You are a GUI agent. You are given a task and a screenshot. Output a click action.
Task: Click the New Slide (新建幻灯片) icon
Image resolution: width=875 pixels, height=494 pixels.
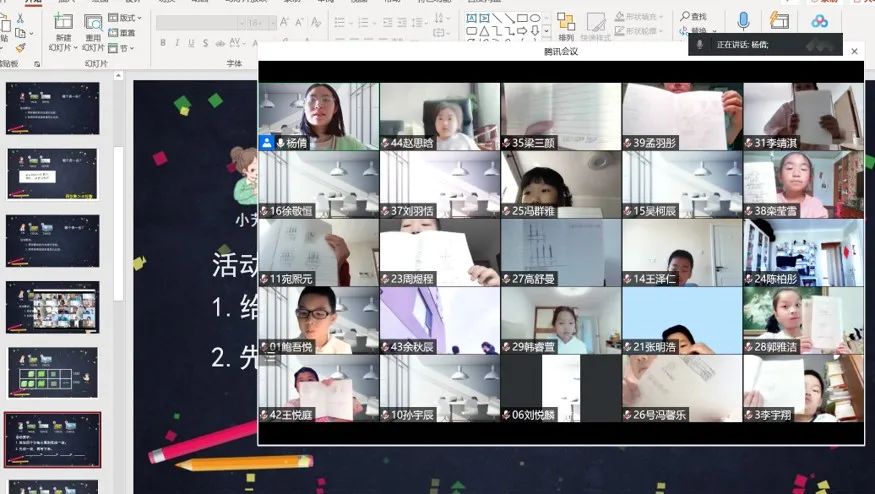[63, 22]
